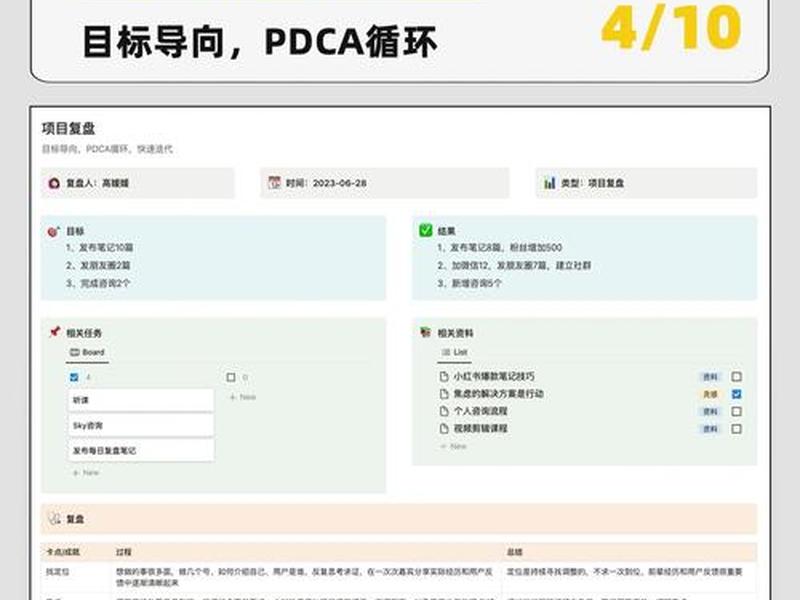
Task: Click the calendar icon next to 时间
Action: 274,183
